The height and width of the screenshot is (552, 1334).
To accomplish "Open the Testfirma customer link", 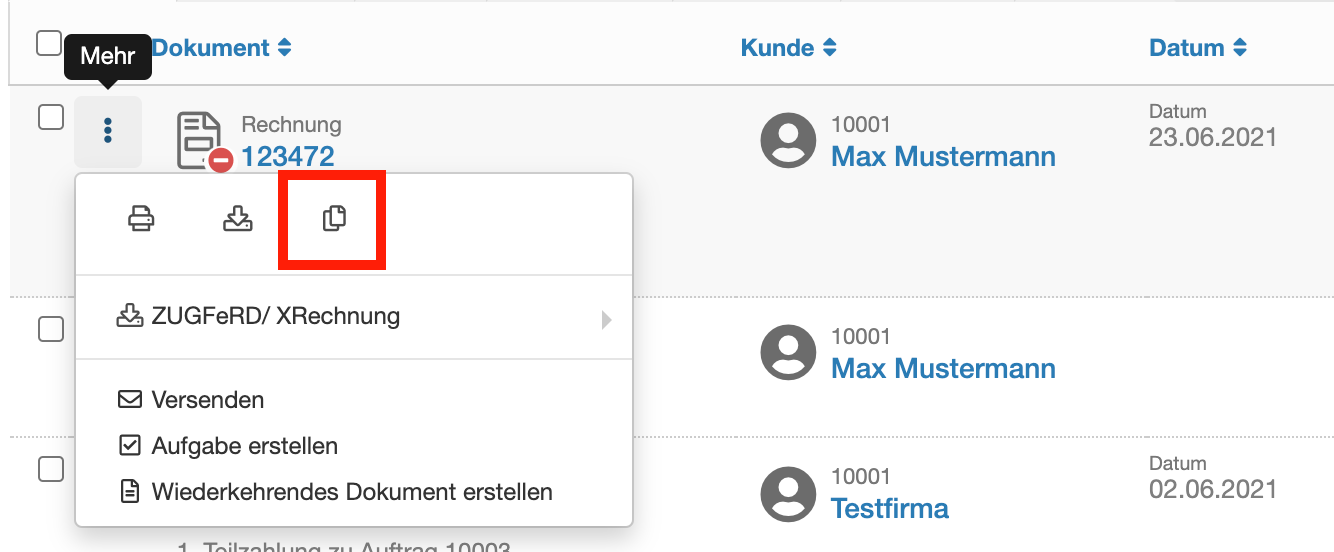I will (x=890, y=508).
